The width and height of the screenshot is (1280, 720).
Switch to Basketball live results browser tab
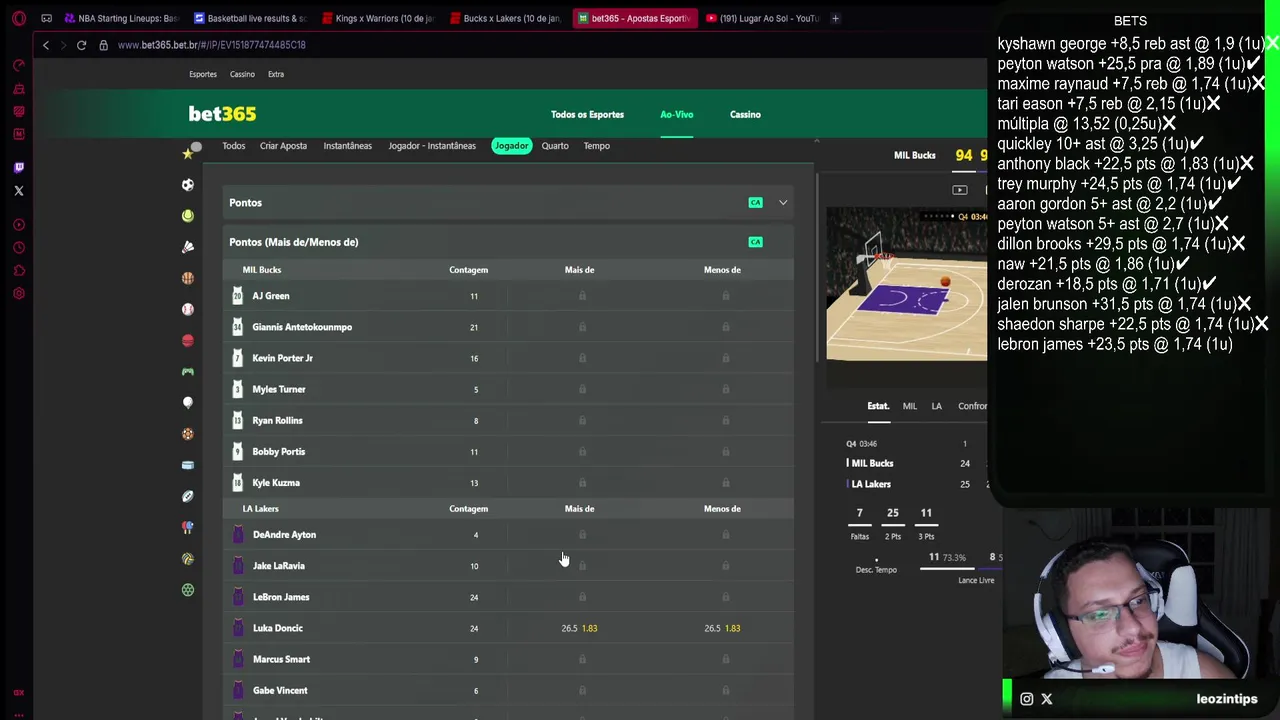(x=250, y=18)
